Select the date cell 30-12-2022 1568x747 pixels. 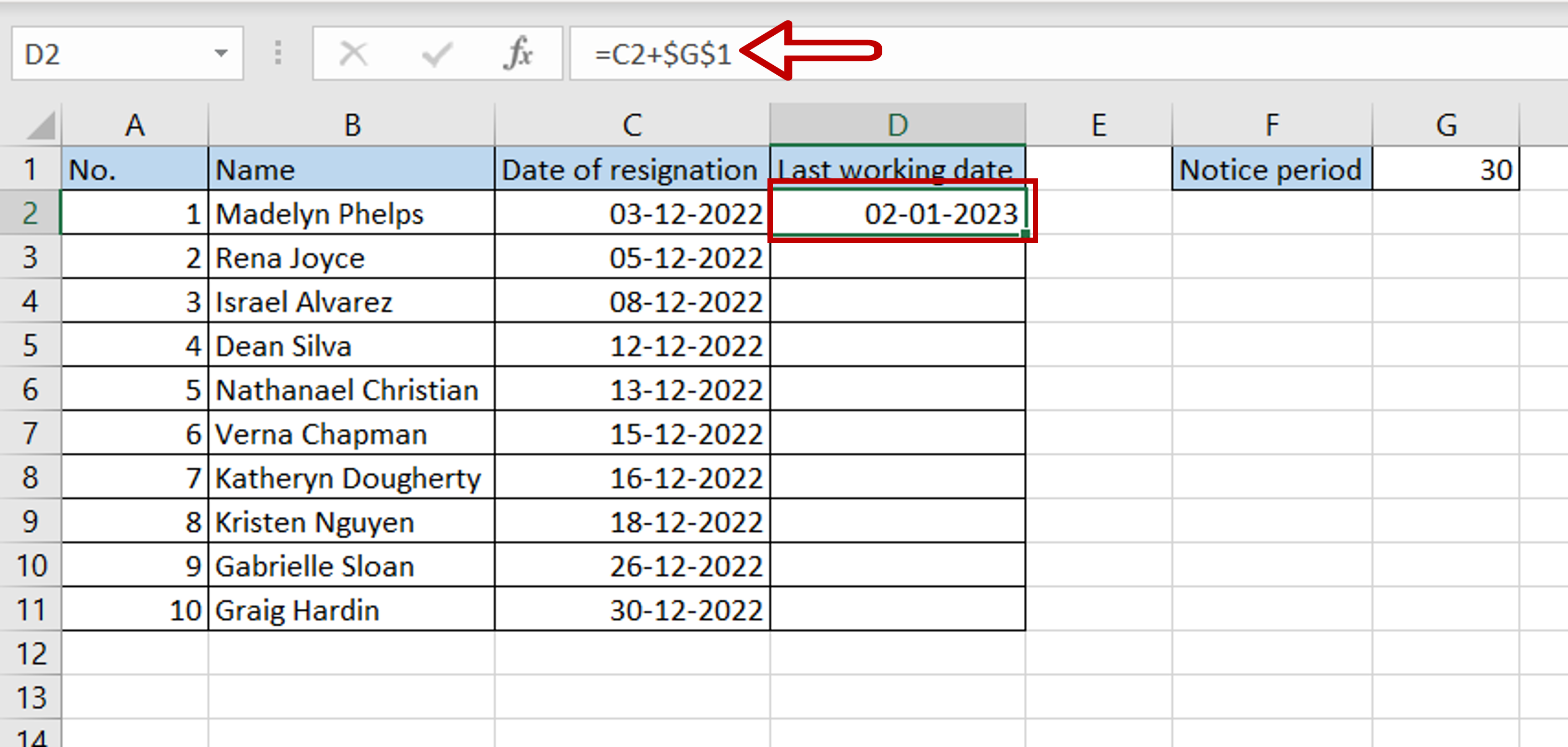pyautogui.click(x=632, y=609)
